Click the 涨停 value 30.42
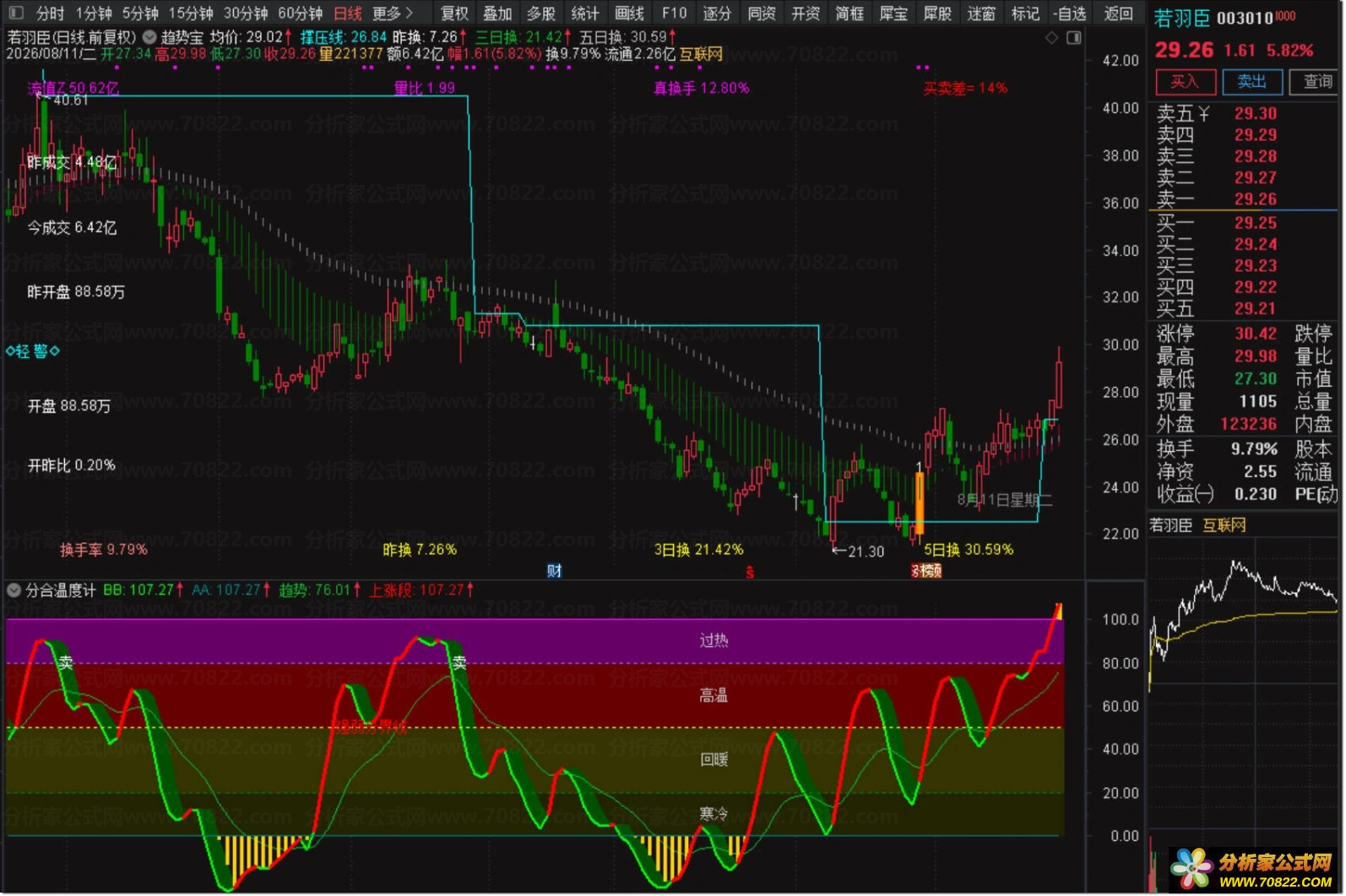1346x896 pixels. [x=1256, y=334]
